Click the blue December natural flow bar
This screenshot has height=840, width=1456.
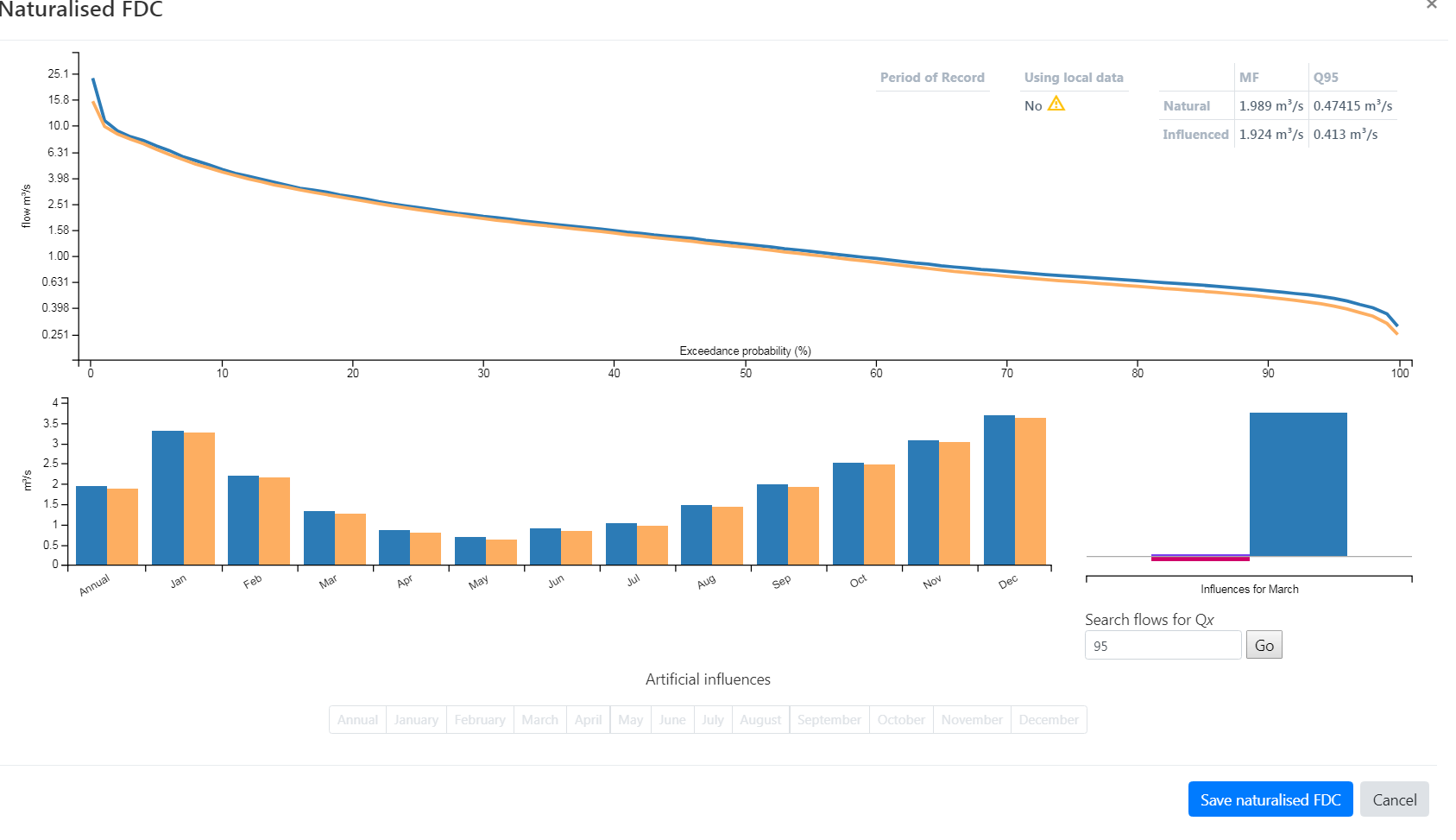[x=999, y=490]
